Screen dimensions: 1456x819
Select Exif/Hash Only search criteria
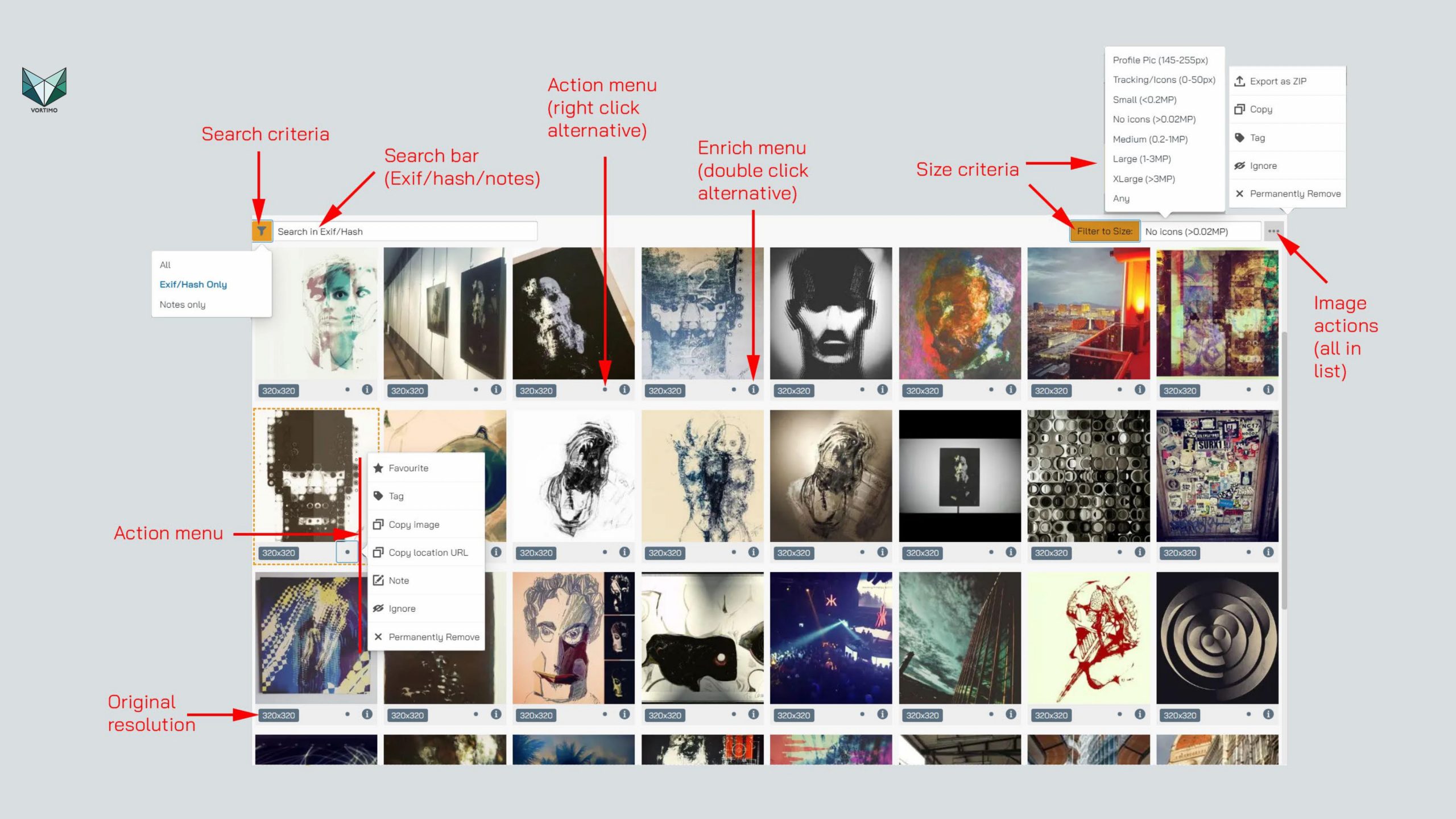pyautogui.click(x=193, y=284)
